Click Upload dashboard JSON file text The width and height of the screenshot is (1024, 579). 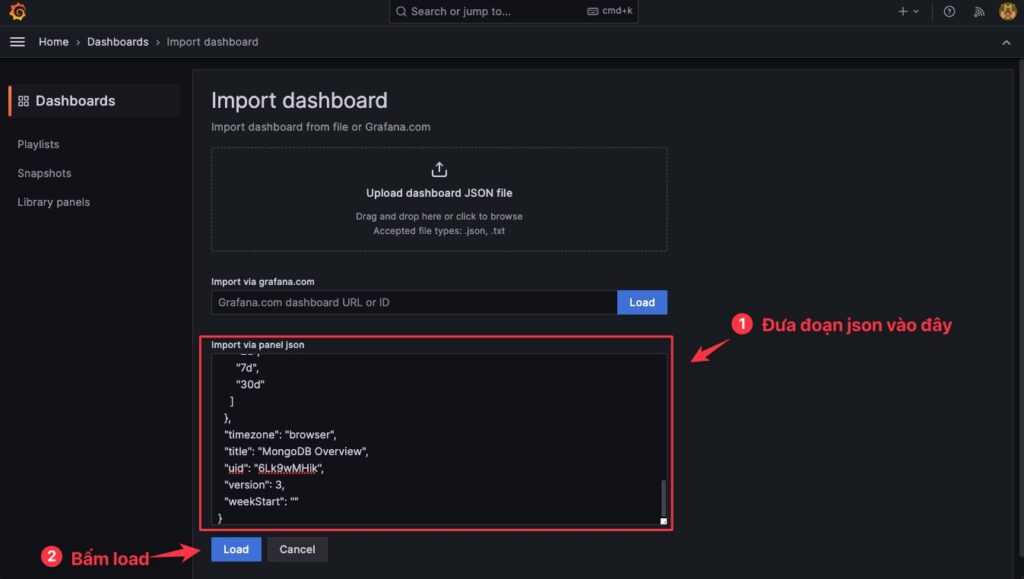[439, 193]
